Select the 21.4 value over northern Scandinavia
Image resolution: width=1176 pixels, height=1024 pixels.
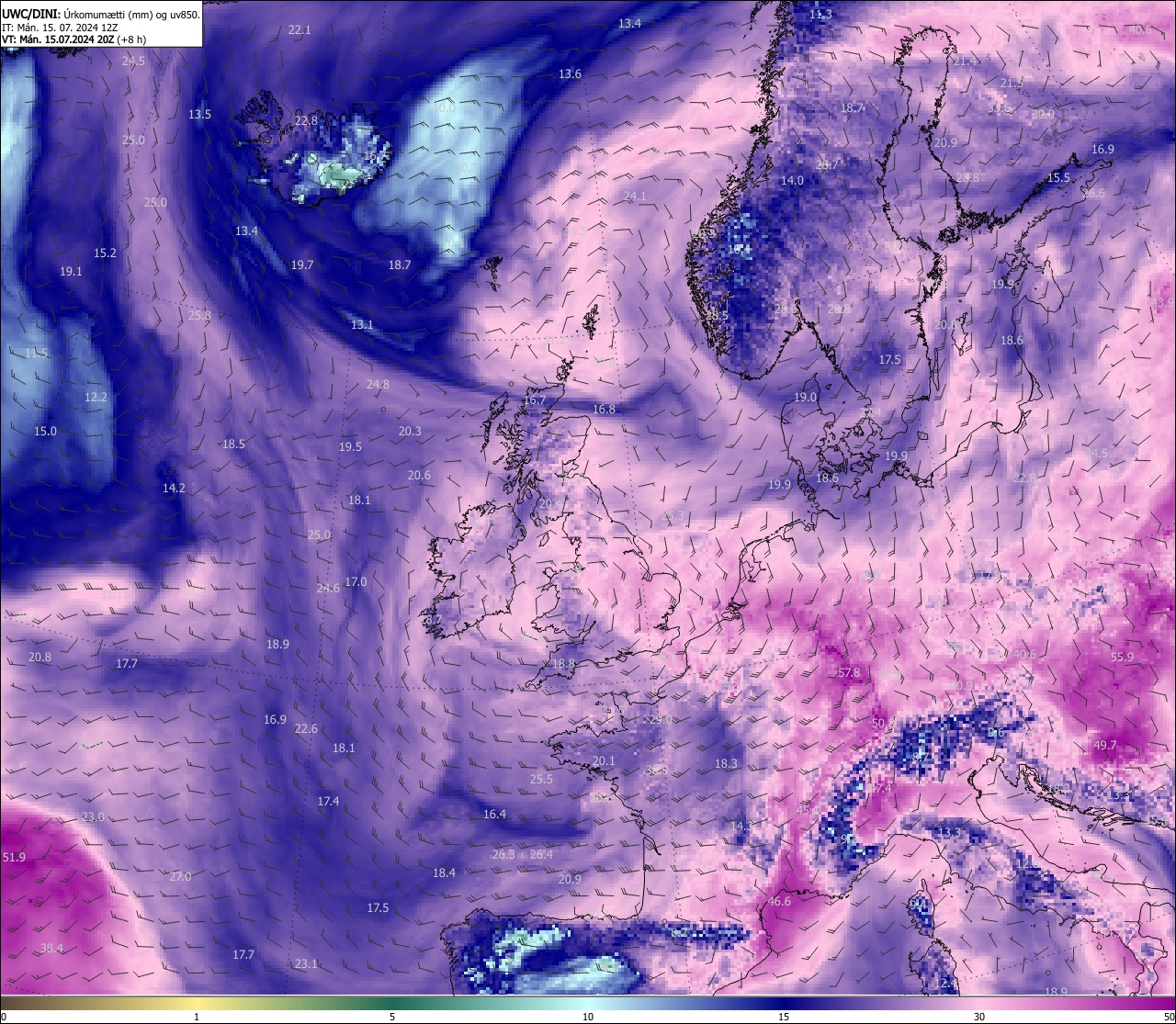[965, 61]
